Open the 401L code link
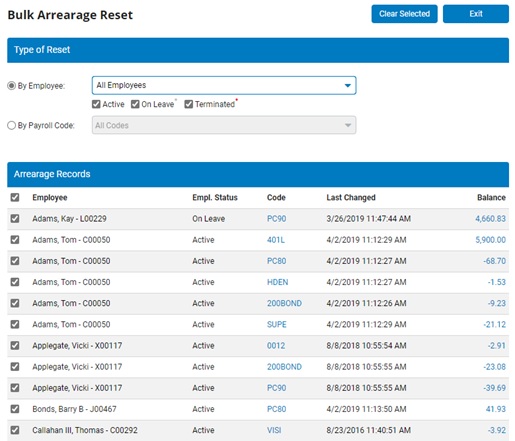The image size is (515, 441). [x=276, y=240]
